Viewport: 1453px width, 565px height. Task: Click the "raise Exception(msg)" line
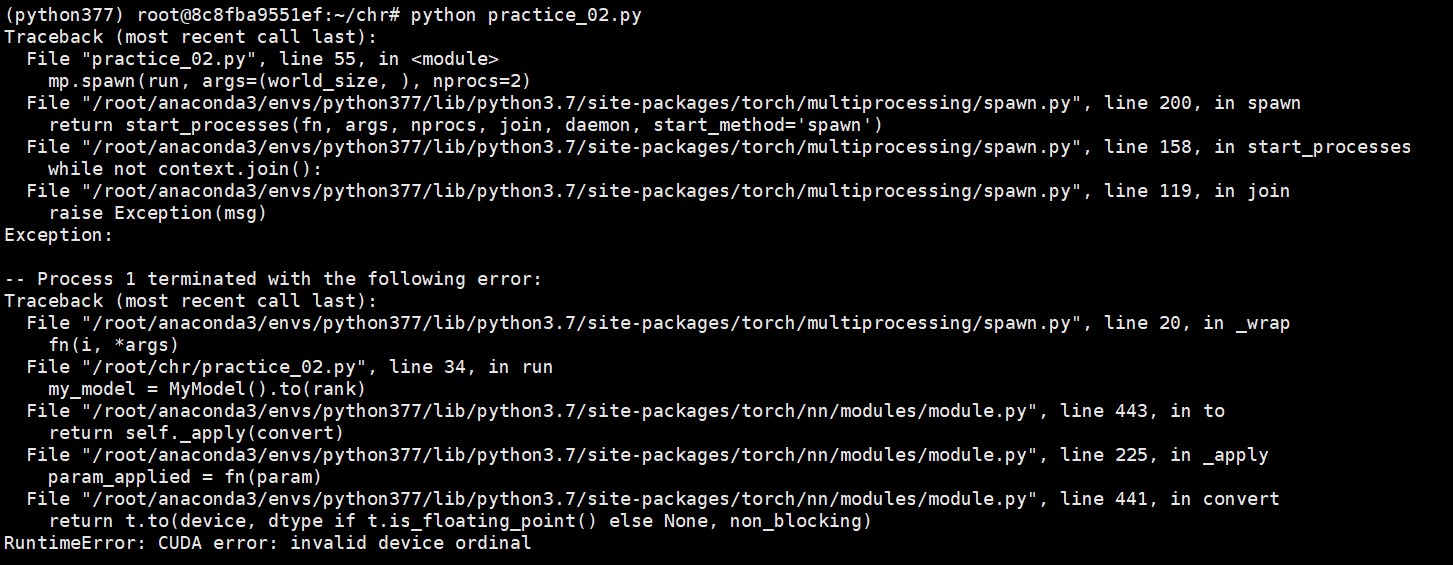157,213
